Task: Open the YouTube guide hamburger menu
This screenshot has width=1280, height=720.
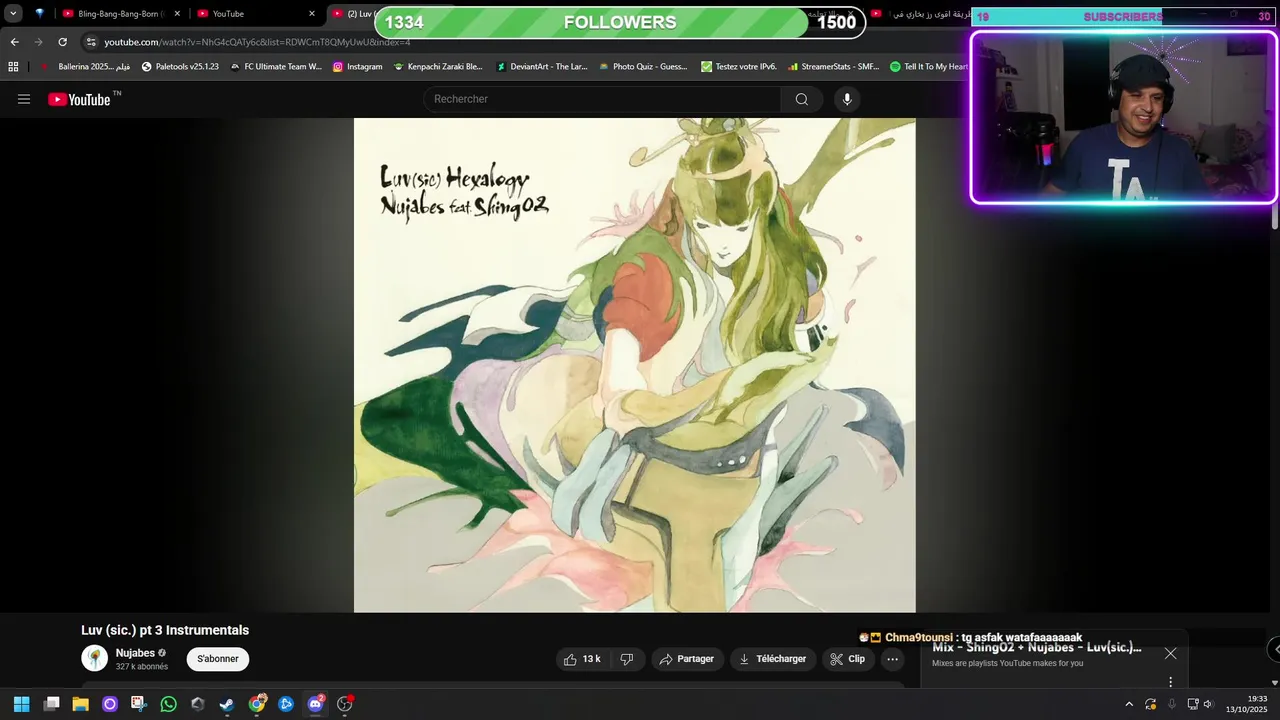Action: (x=24, y=99)
